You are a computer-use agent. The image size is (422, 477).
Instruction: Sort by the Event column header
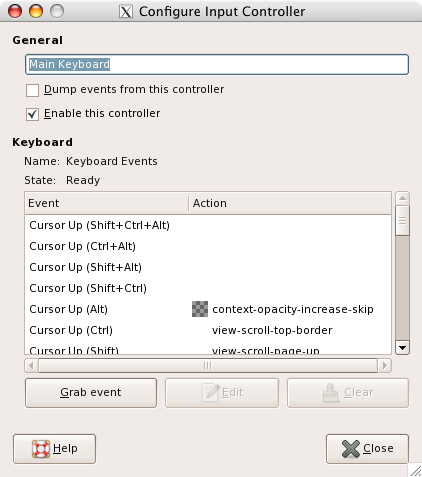click(x=106, y=203)
